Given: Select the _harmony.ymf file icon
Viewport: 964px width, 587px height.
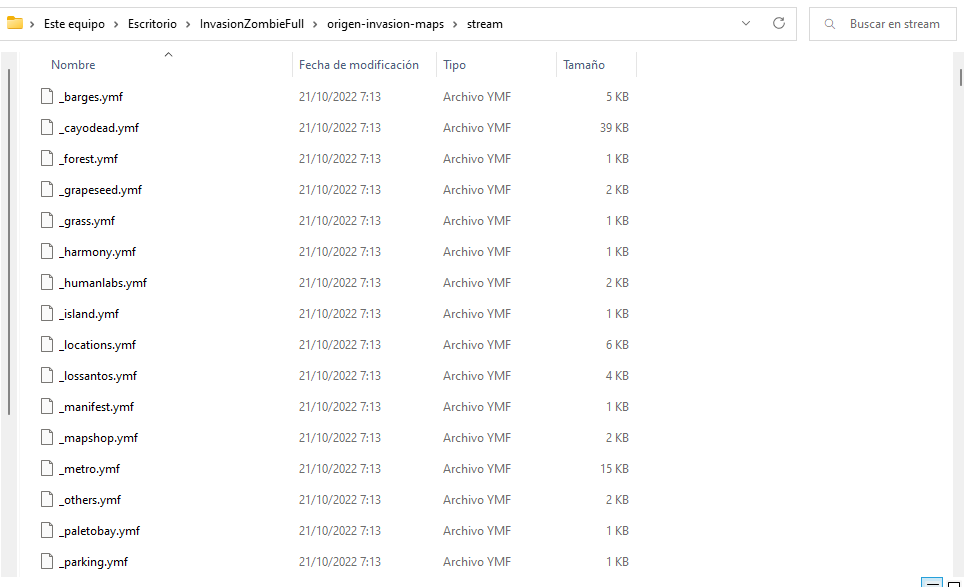Looking at the screenshot, I should click(x=47, y=251).
